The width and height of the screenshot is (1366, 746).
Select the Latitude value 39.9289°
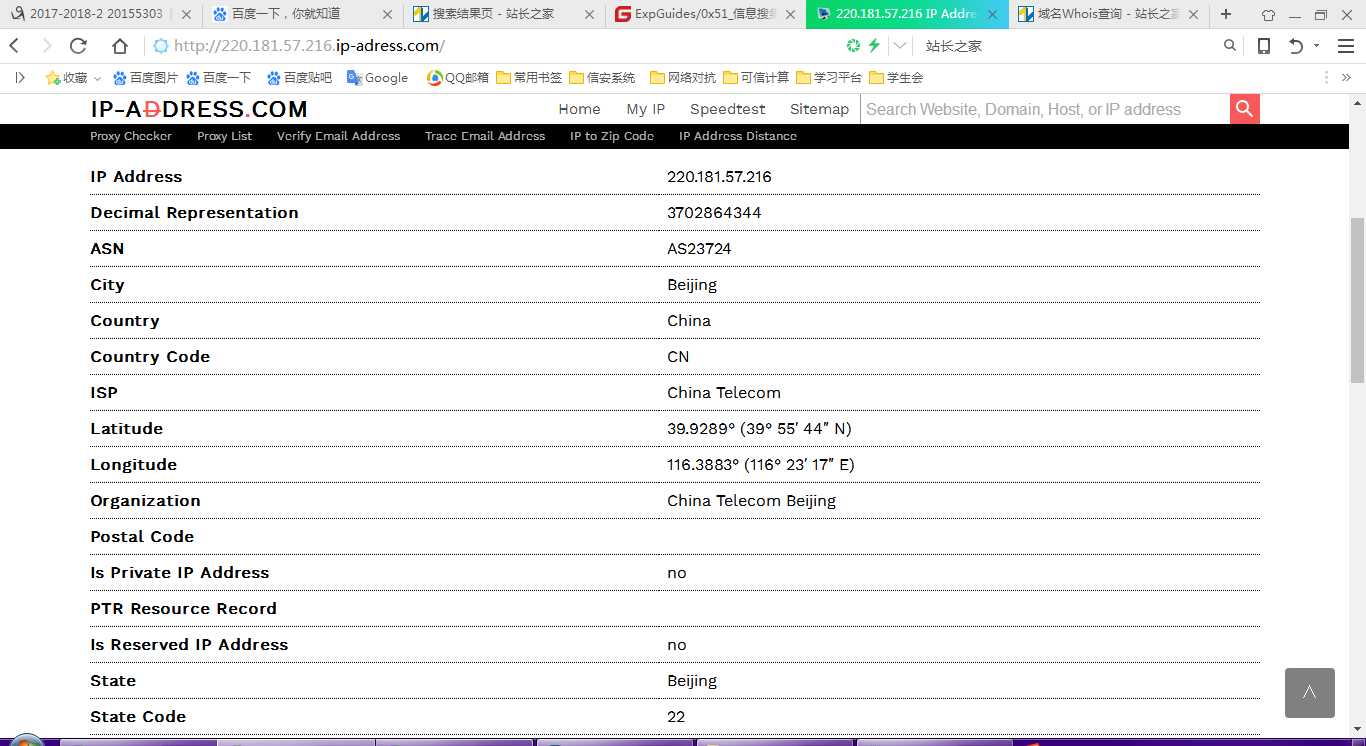[701, 429]
